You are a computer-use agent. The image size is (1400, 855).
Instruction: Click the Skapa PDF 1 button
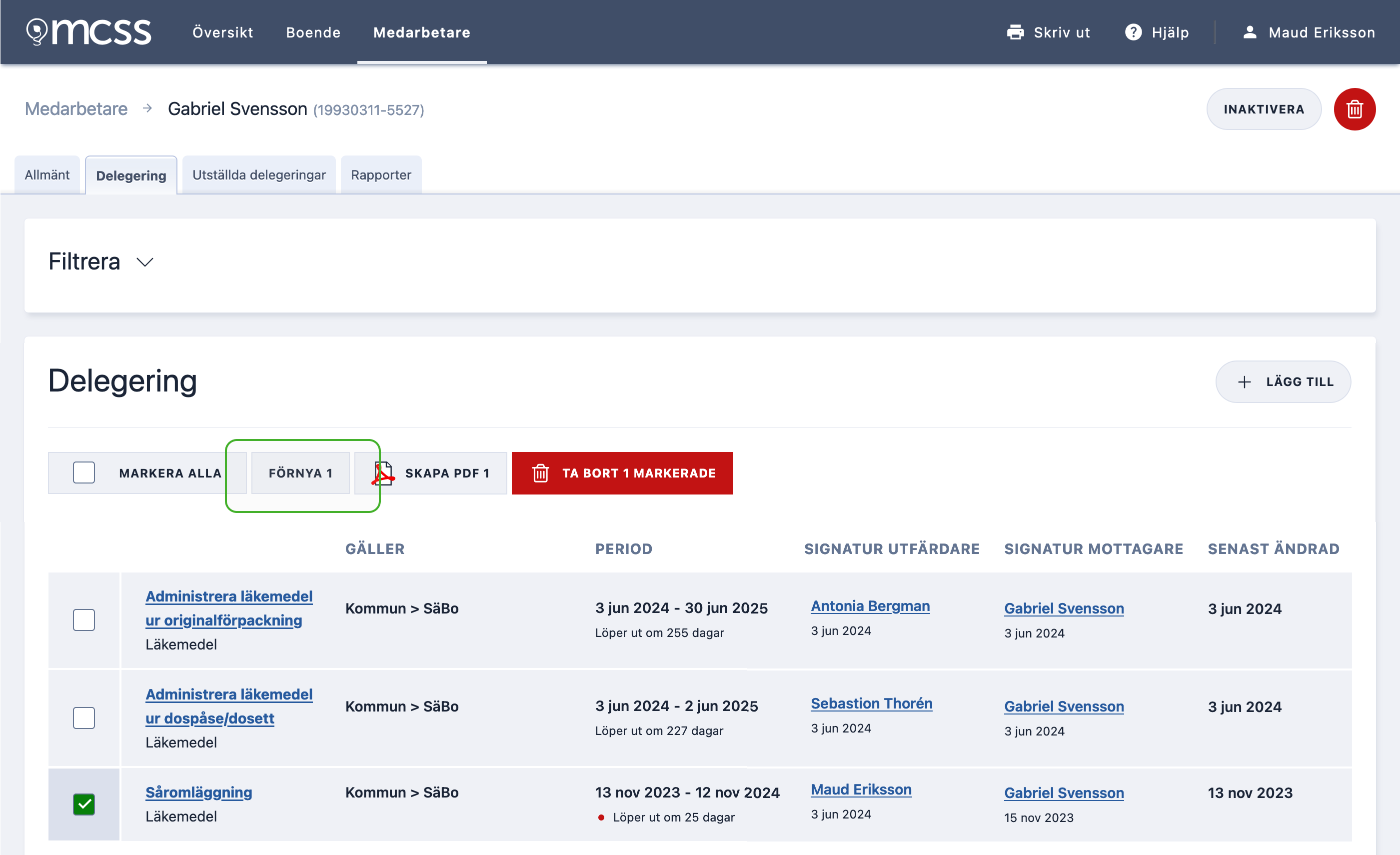[431, 473]
